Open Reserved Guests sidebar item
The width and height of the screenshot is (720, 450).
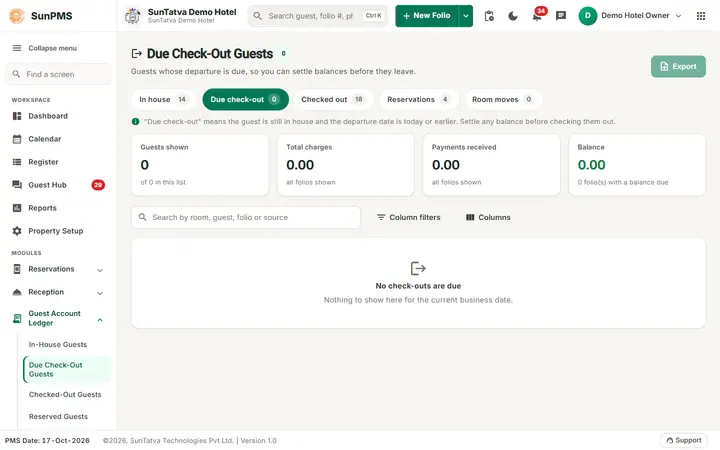coord(58,416)
